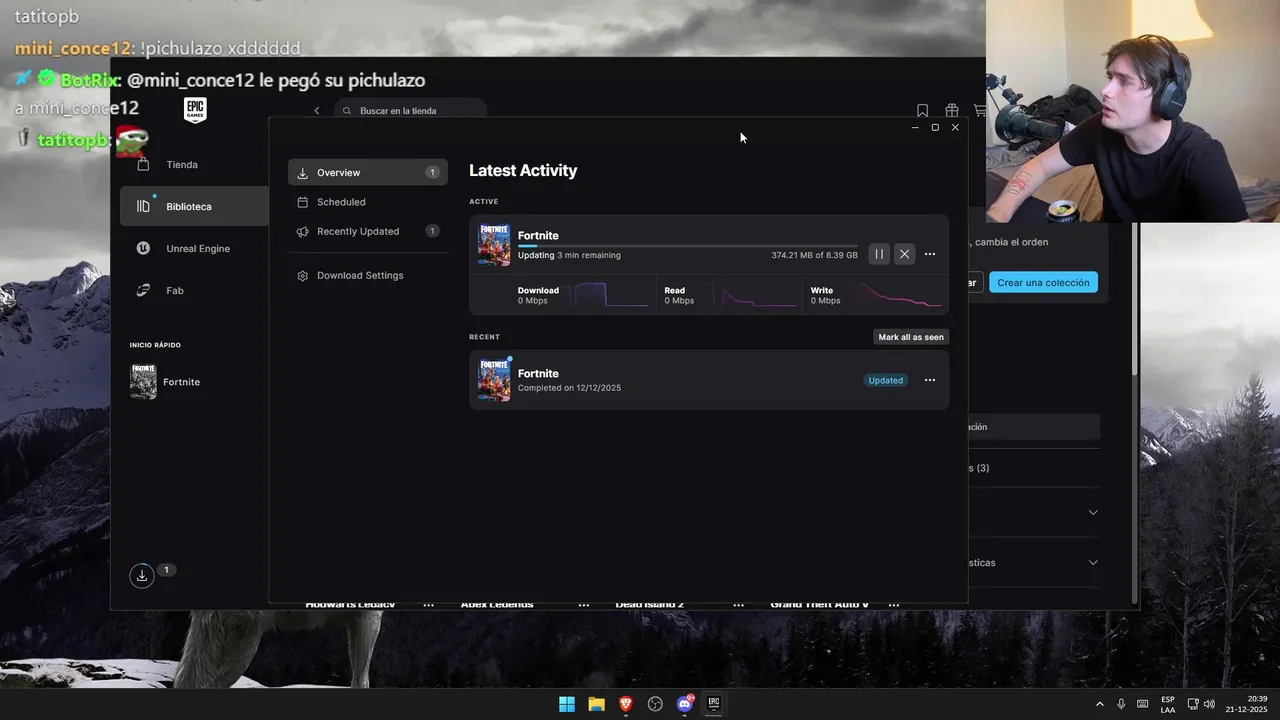
Task: Show hidden system tray icons
Action: click(x=1100, y=704)
